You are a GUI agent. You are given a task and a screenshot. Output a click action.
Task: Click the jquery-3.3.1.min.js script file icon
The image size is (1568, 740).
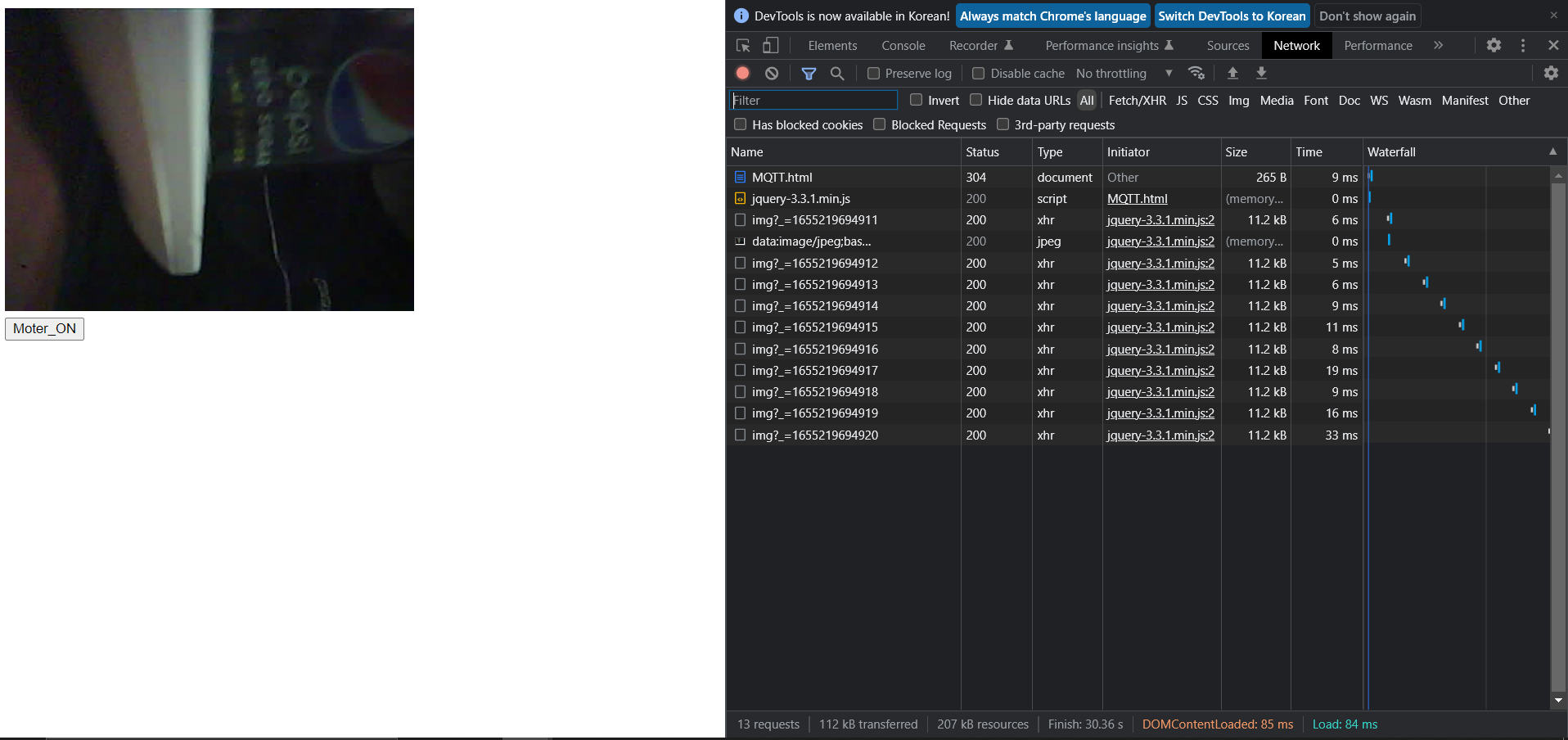tap(740, 198)
